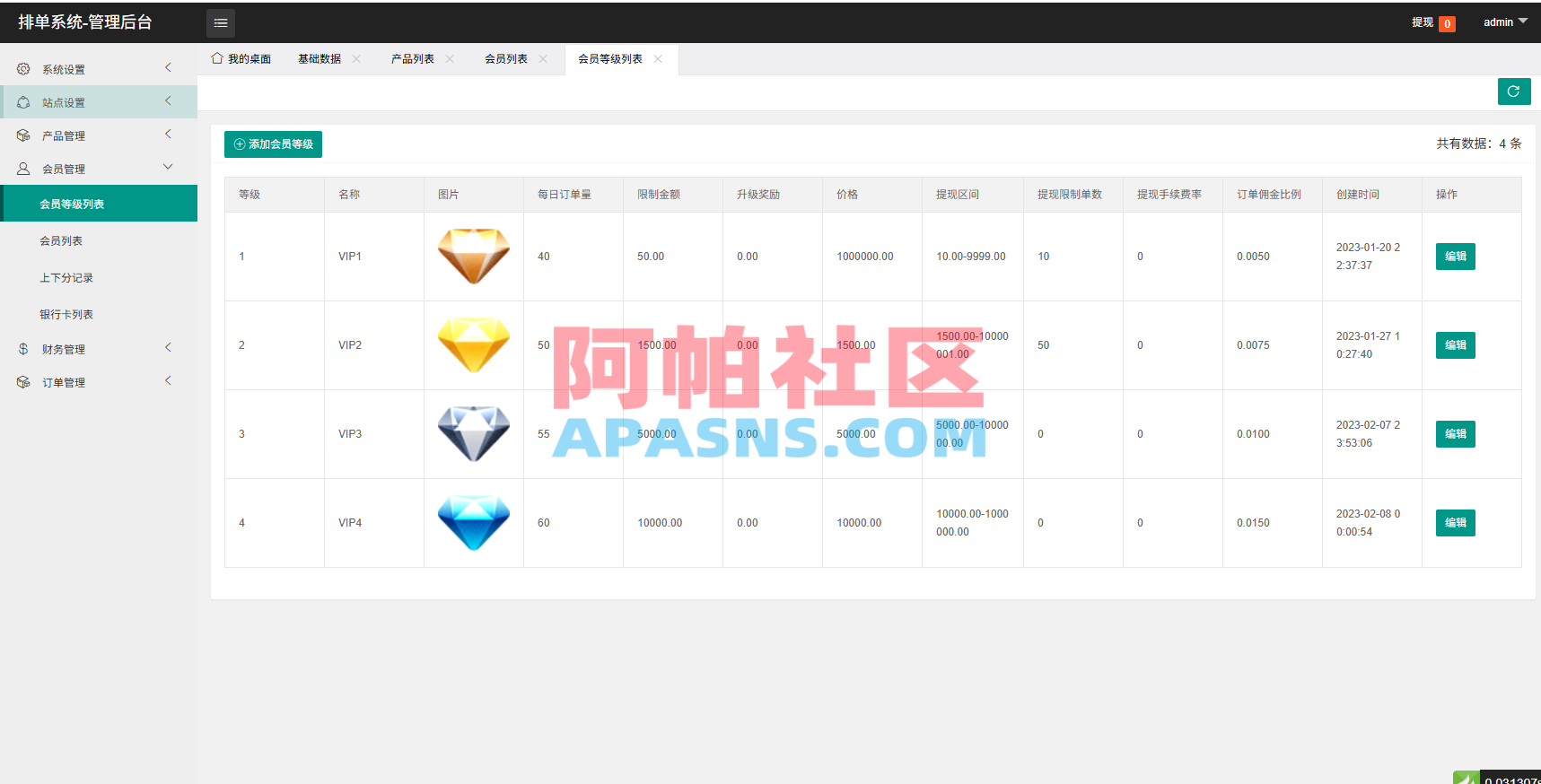Click the system settings gear icon
The width and height of the screenshot is (1541, 784).
pyautogui.click(x=23, y=69)
